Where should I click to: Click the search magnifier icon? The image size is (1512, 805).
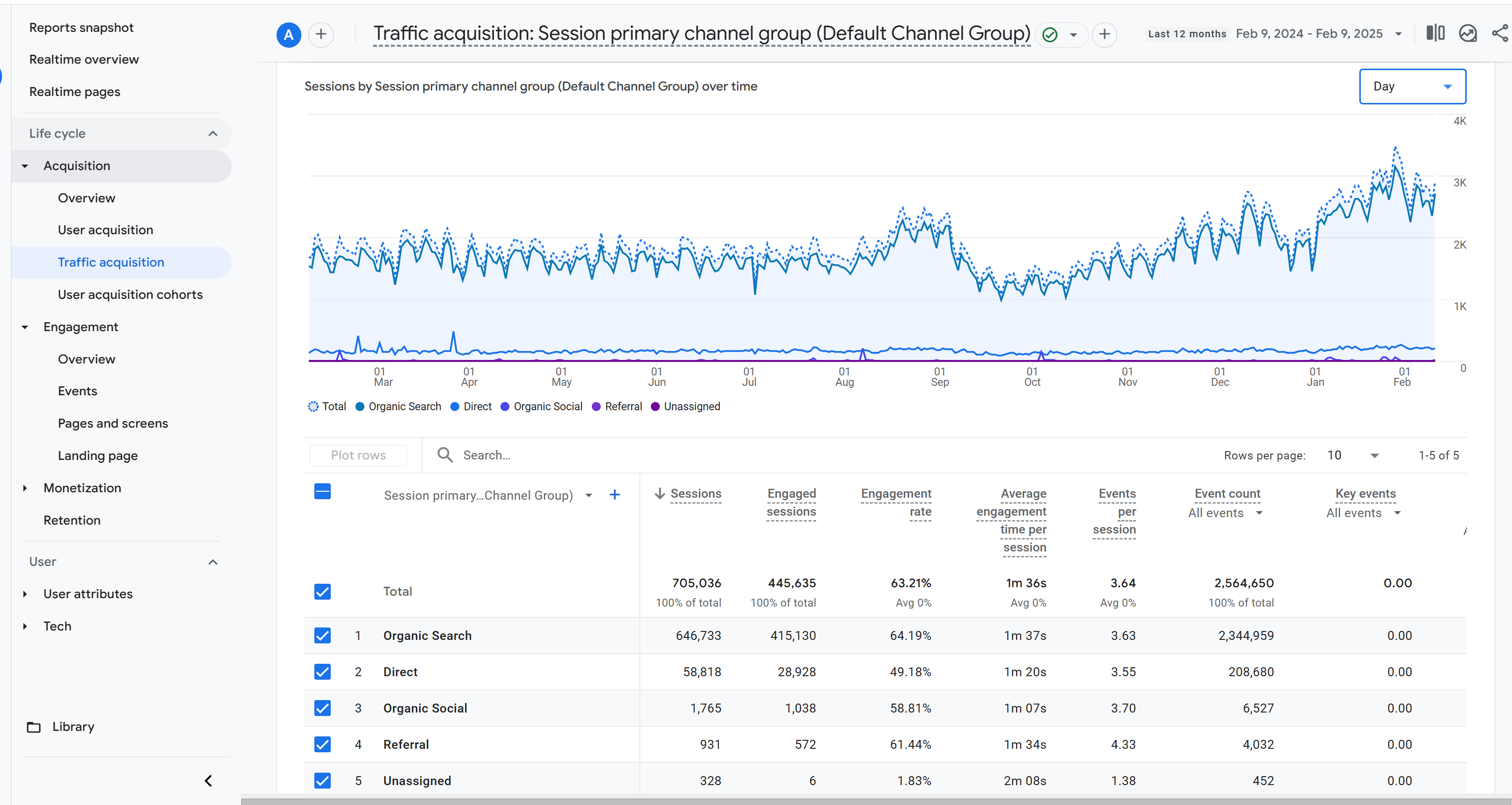click(445, 455)
